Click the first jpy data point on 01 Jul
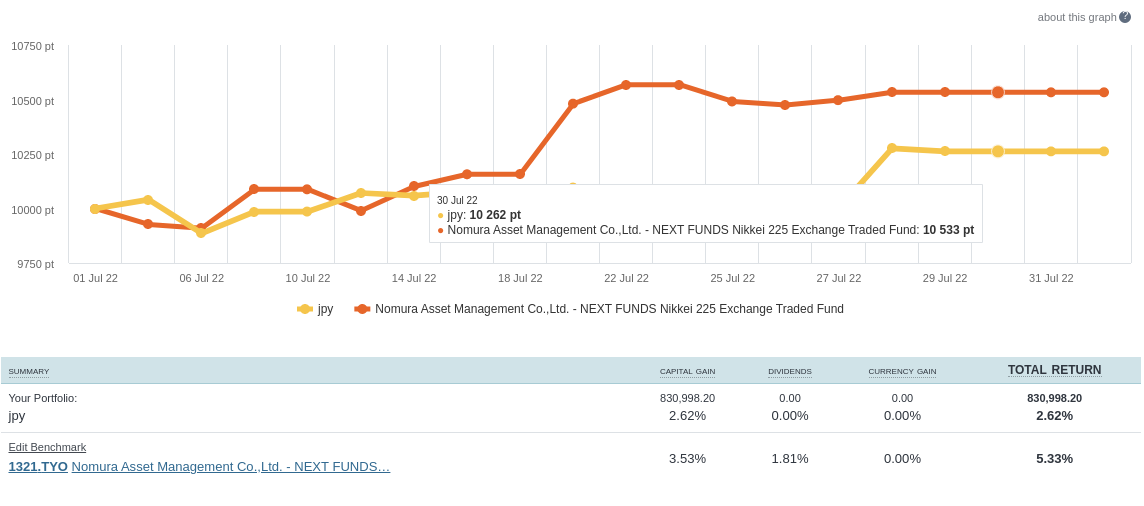Screen dimensions: 1144x506 (x=95, y=209)
